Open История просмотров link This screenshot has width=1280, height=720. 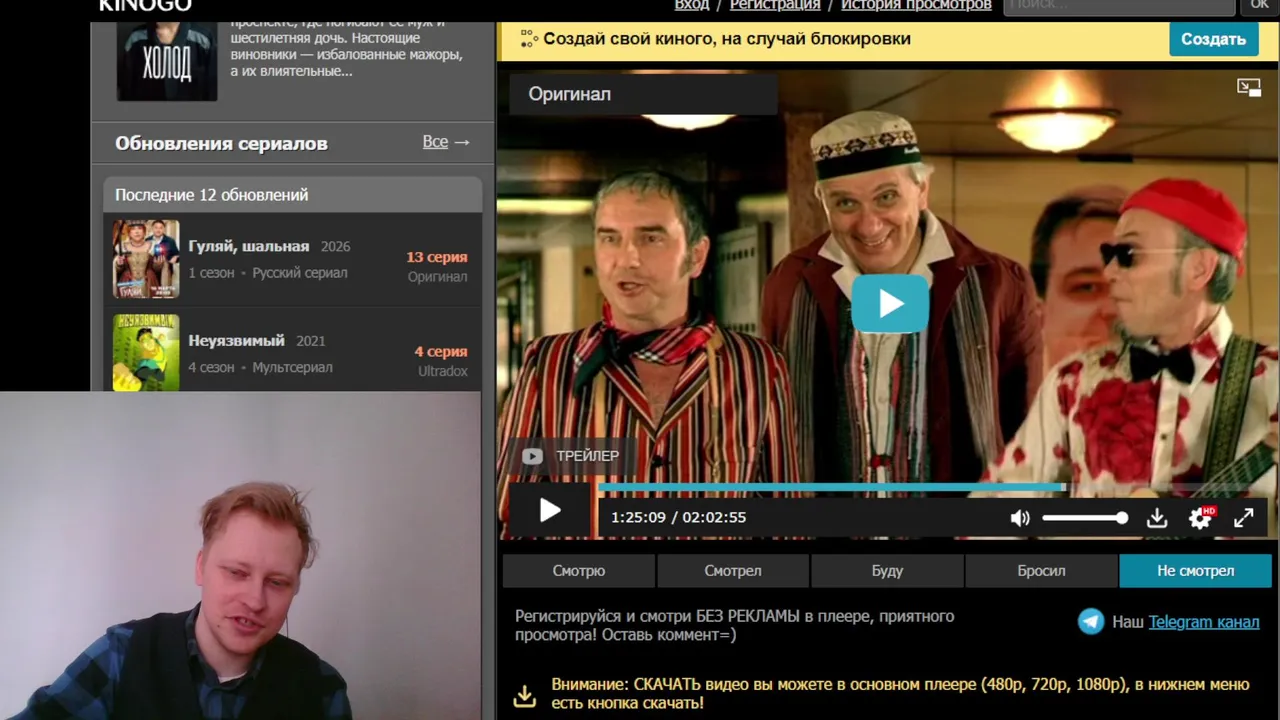pyautogui.click(x=916, y=5)
